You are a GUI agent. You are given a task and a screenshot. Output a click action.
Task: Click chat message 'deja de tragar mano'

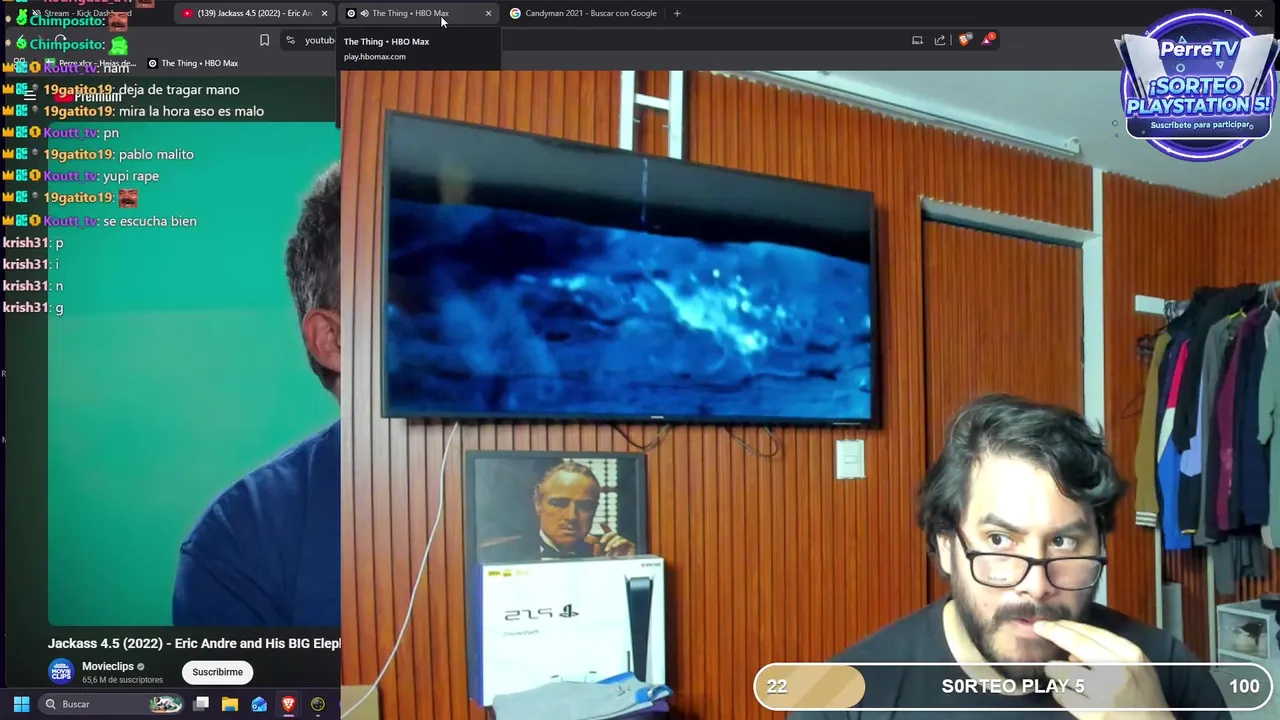[179, 90]
